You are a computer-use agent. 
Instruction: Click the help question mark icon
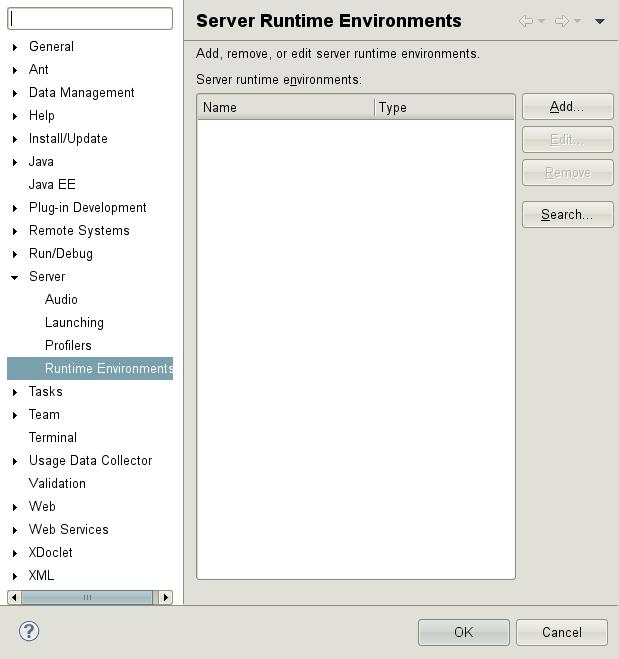(29, 631)
